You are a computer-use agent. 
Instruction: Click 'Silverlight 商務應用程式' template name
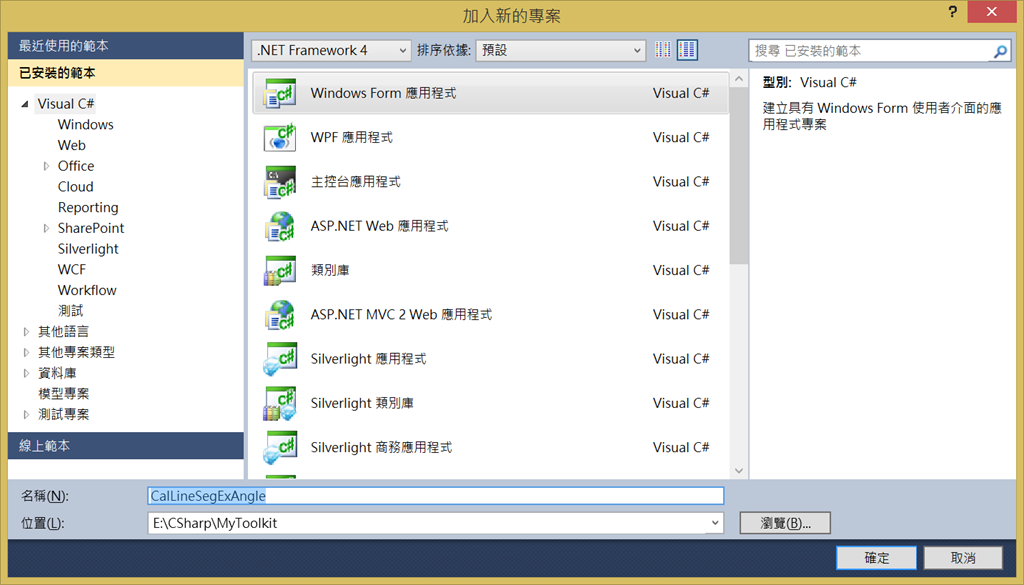click(x=381, y=448)
